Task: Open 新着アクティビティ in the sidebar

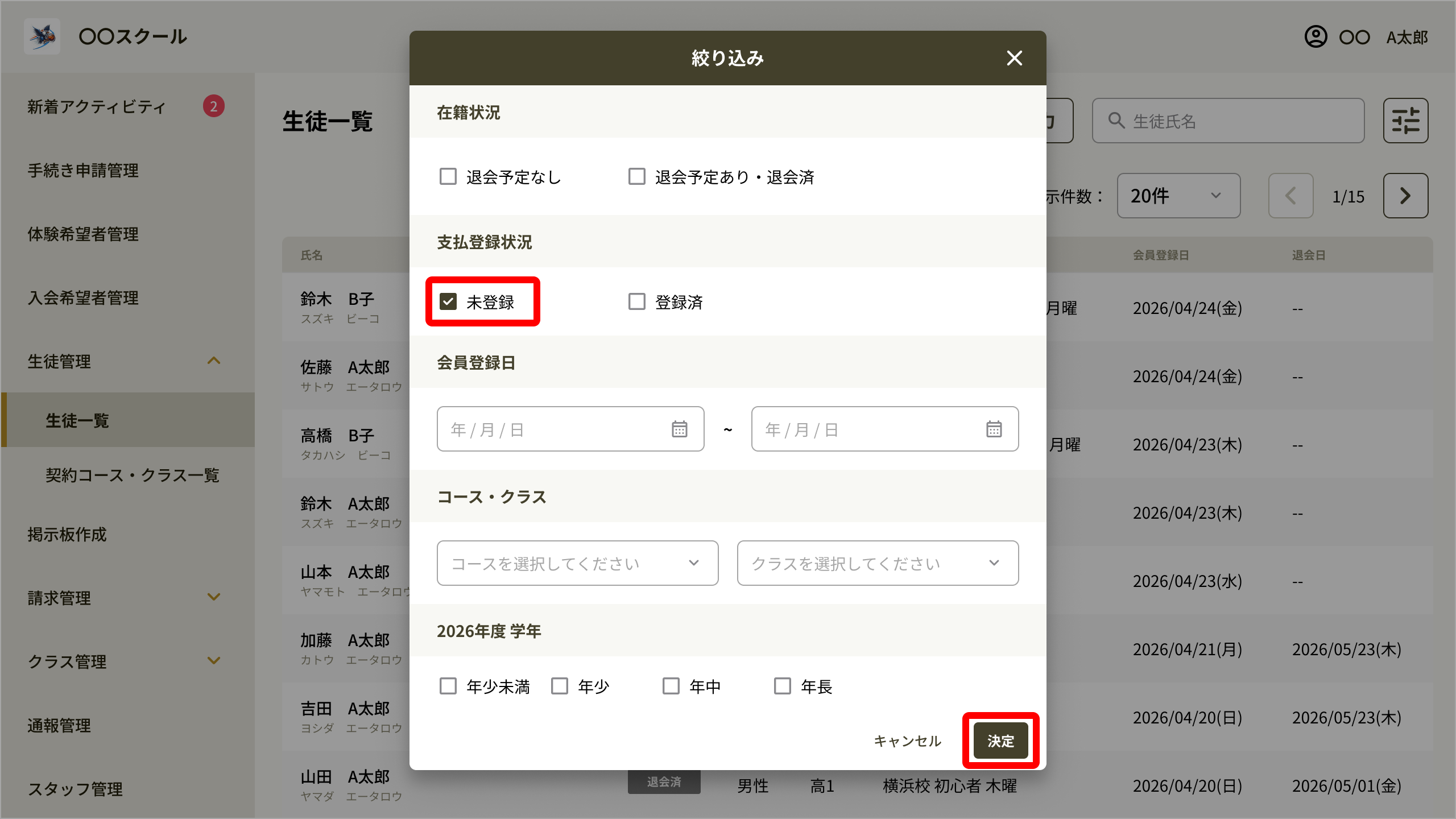Action: pyautogui.click(x=97, y=106)
